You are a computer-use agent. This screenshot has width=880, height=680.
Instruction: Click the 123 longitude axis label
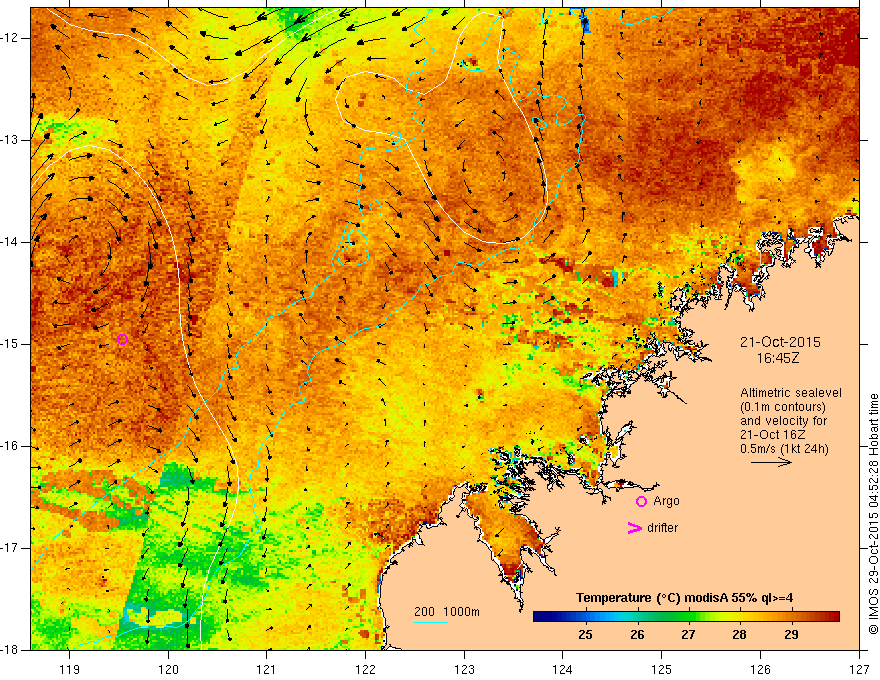pyautogui.click(x=464, y=669)
